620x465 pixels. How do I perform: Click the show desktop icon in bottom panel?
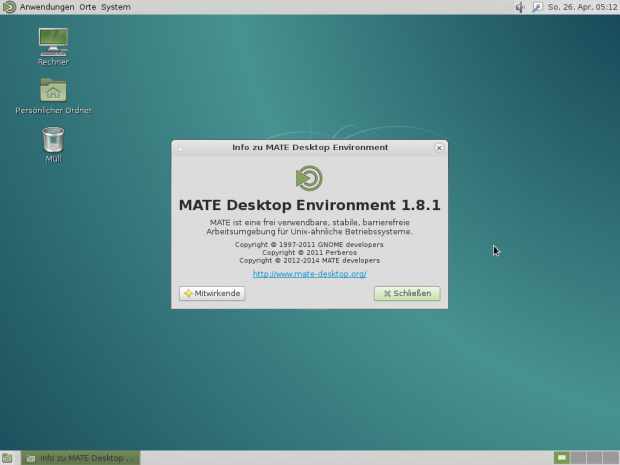7,458
